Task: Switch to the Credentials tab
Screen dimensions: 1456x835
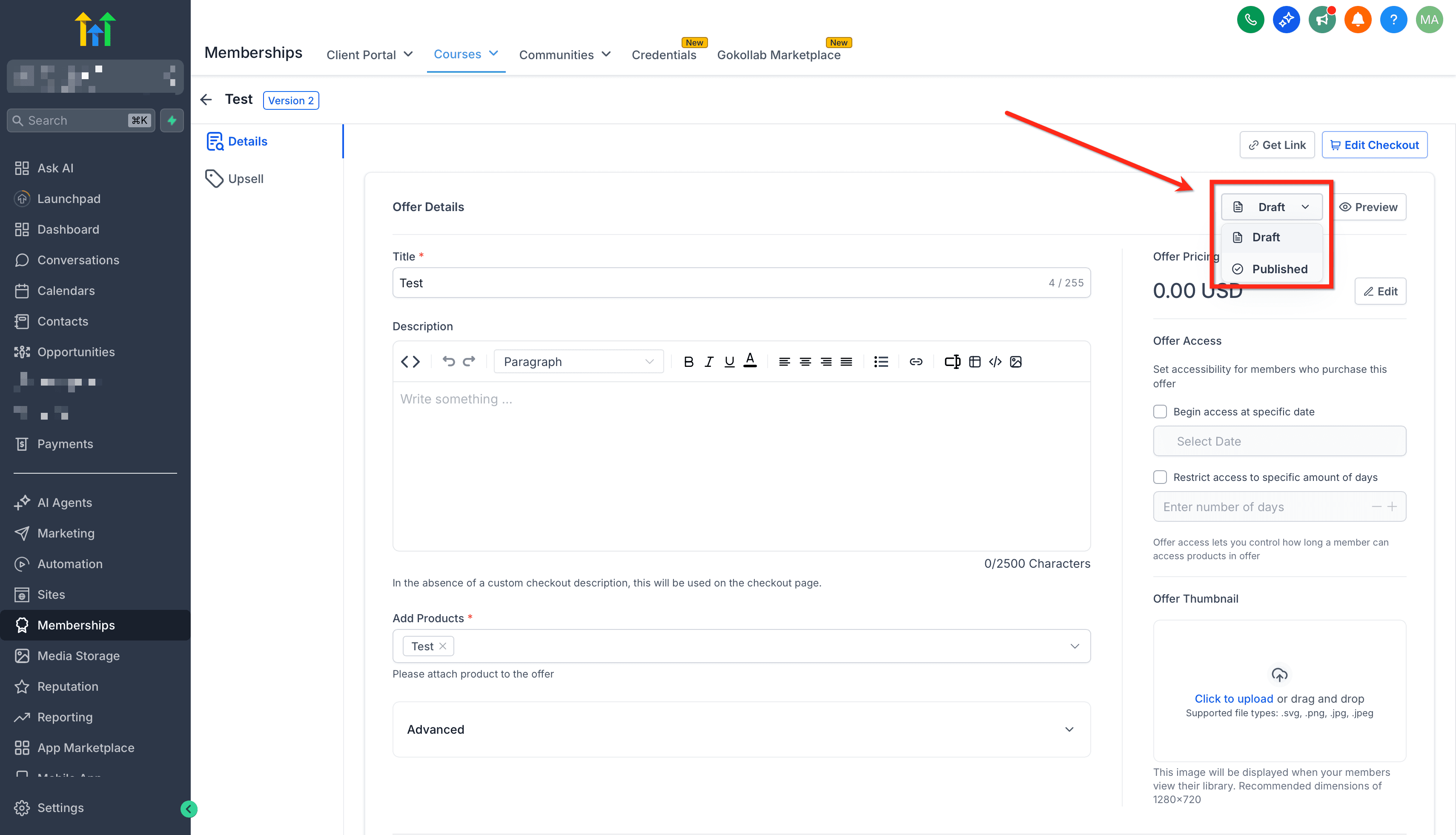Action: tap(664, 54)
